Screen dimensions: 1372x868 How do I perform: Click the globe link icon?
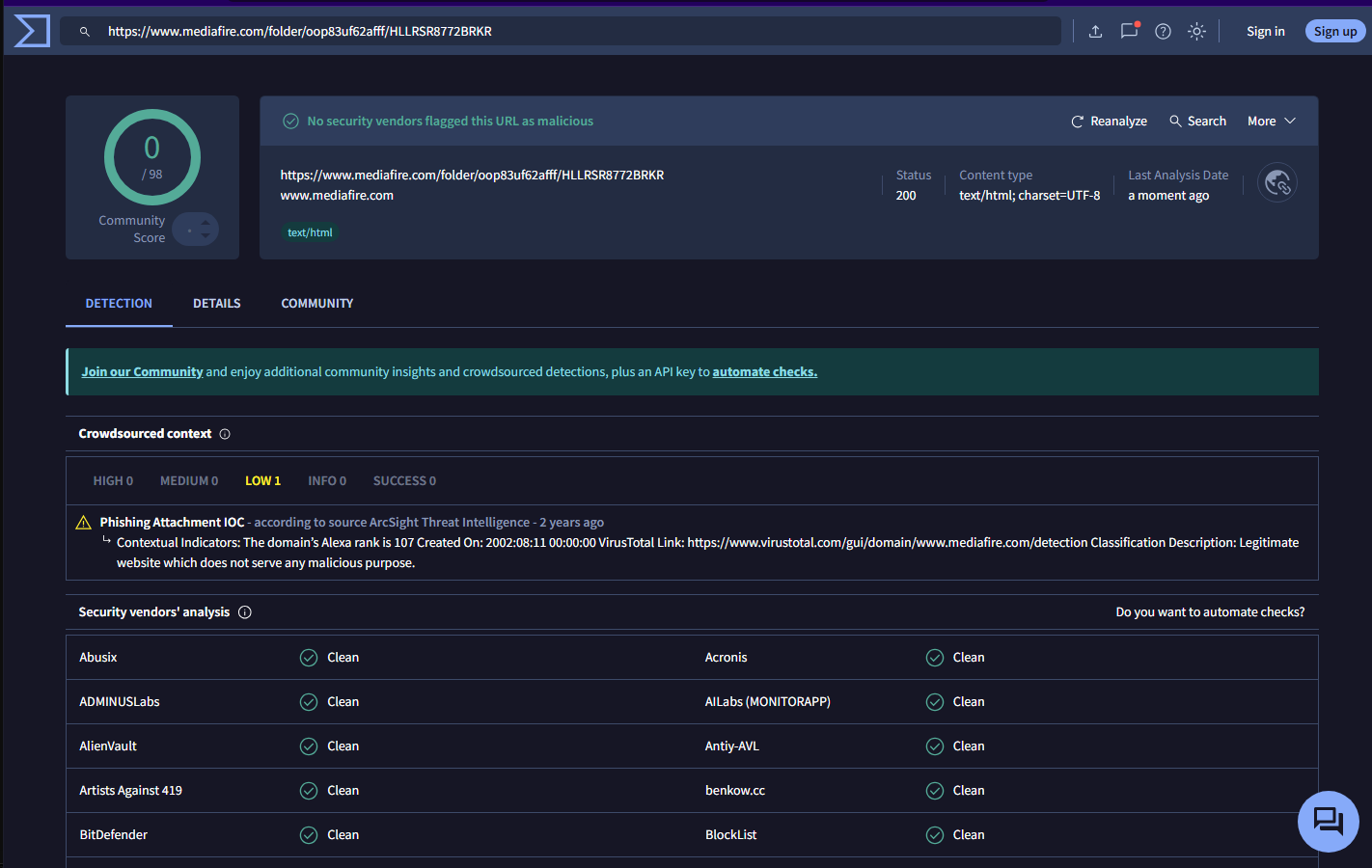click(1277, 182)
